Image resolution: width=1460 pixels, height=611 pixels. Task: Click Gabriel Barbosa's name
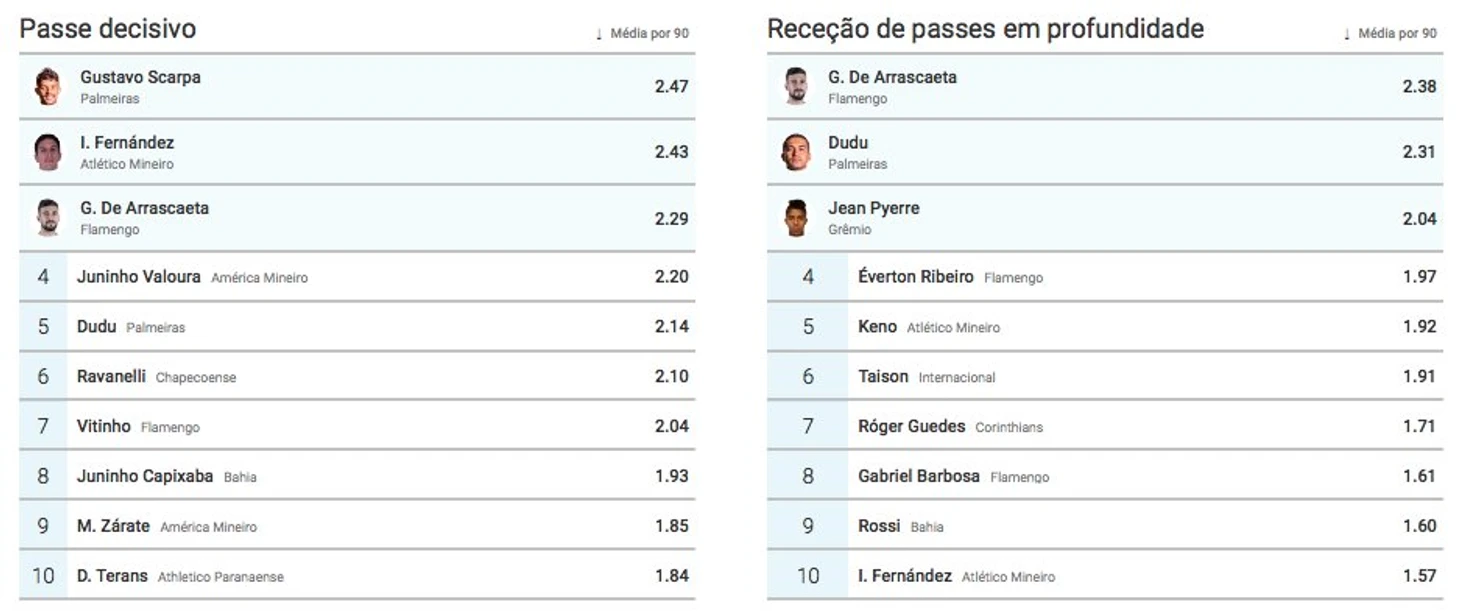pyautogui.click(x=918, y=476)
